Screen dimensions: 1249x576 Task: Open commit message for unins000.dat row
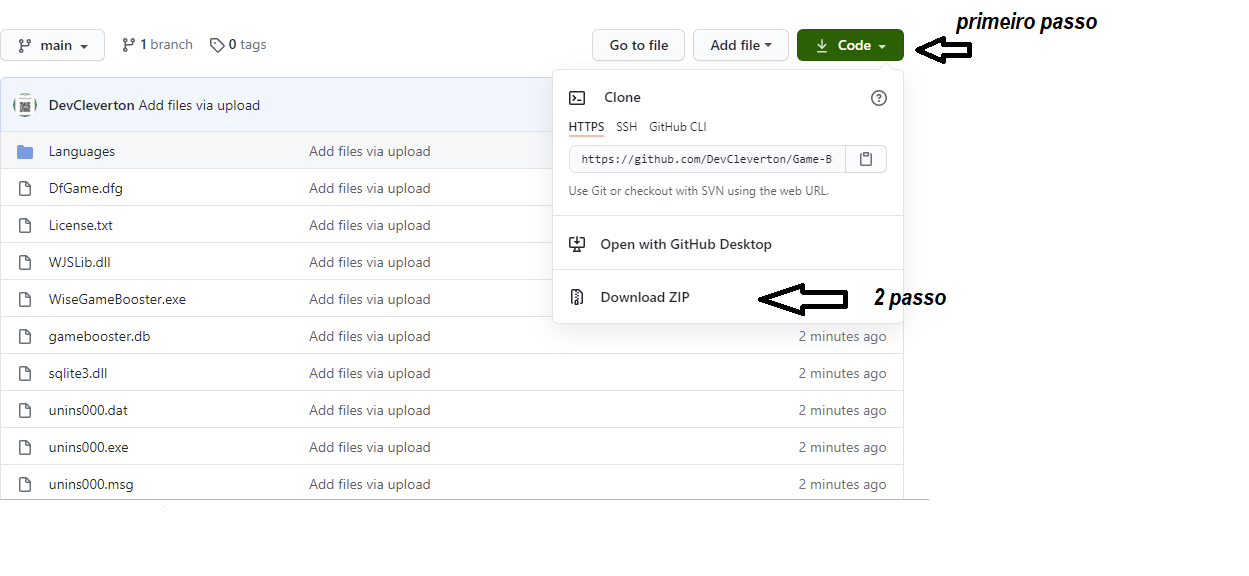click(x=370, y=410)
